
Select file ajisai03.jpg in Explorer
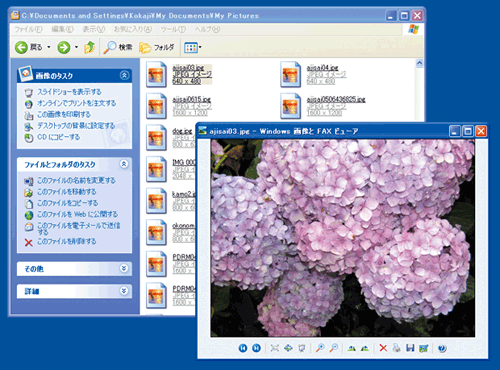(179, 74)
